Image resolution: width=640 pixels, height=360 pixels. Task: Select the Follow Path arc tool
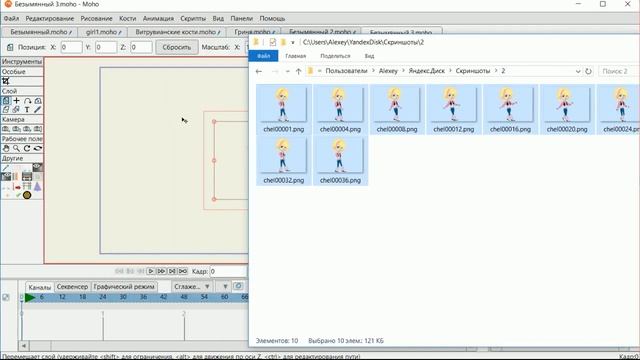[x=27, y=100]
